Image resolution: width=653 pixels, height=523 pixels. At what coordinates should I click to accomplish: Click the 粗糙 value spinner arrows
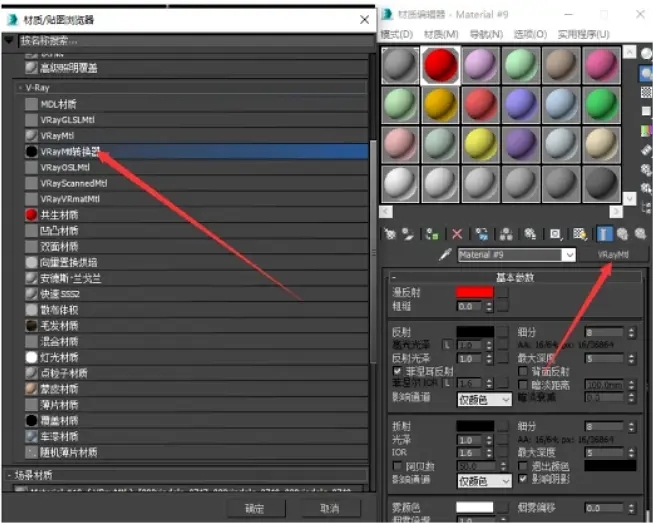(489, 306)
